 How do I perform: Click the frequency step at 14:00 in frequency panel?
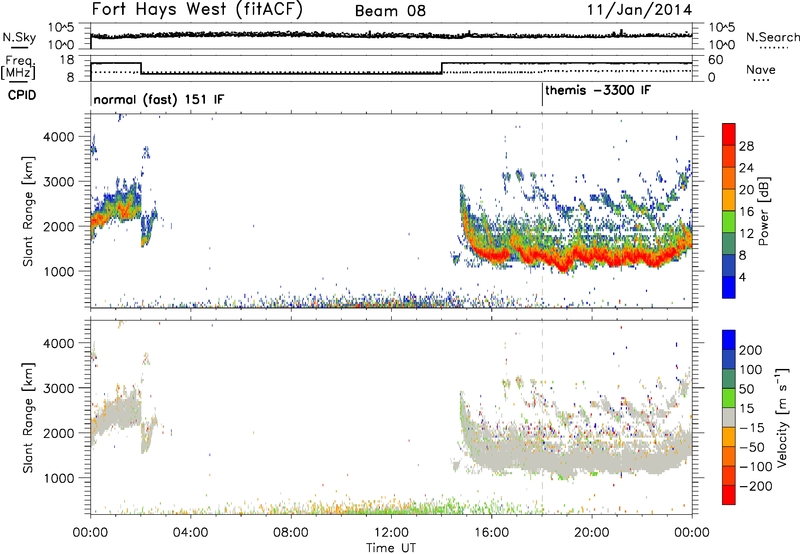442,68
